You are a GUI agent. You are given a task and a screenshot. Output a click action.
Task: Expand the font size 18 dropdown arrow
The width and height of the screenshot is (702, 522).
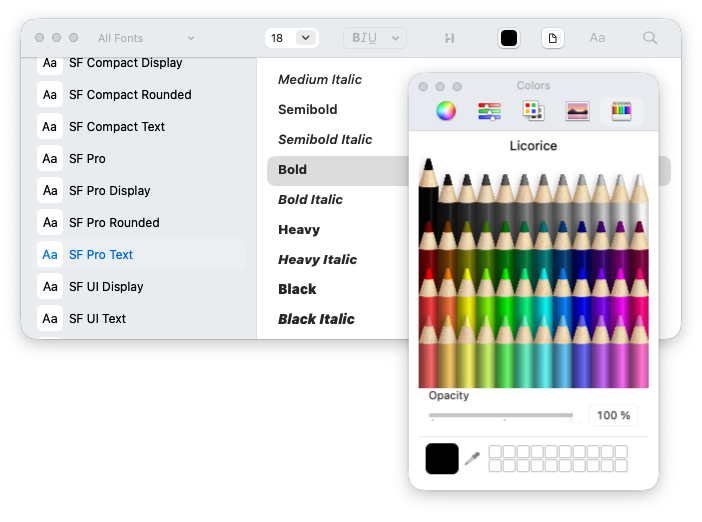tap(306, 38)
